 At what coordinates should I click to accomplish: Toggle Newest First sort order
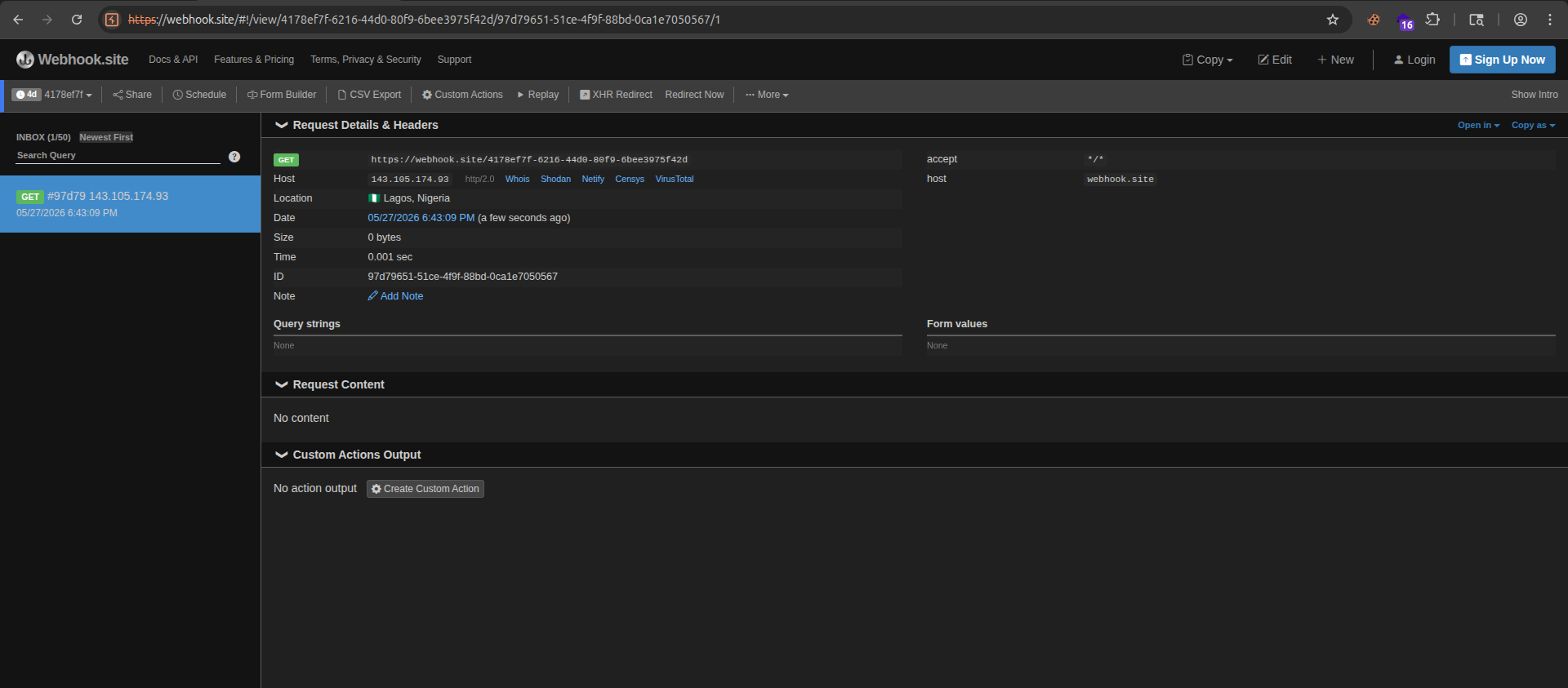point(106,137)
